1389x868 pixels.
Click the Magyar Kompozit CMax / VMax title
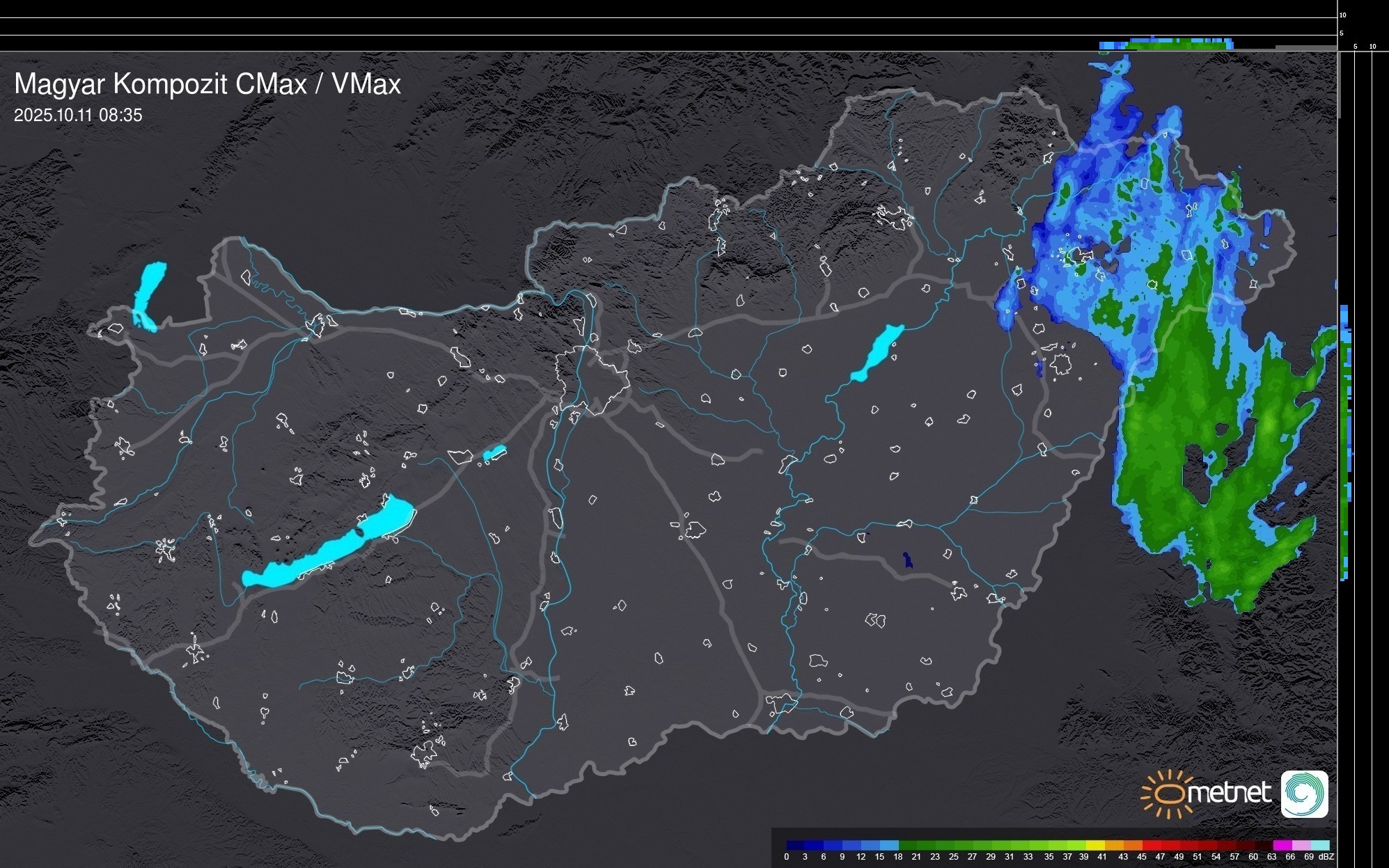[x=207, y=84]
